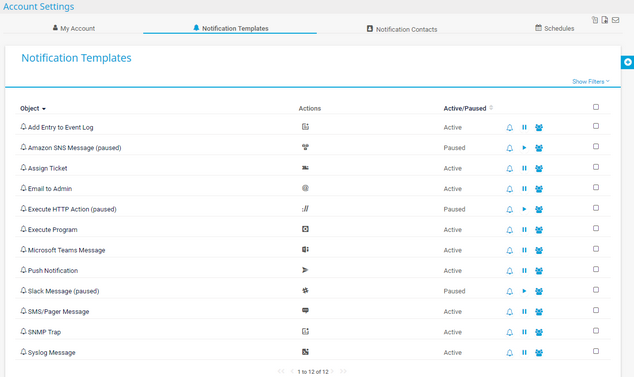Click blue bell icon for Push Notification
The image size is (634, 377).
click(x=509, y=271)
